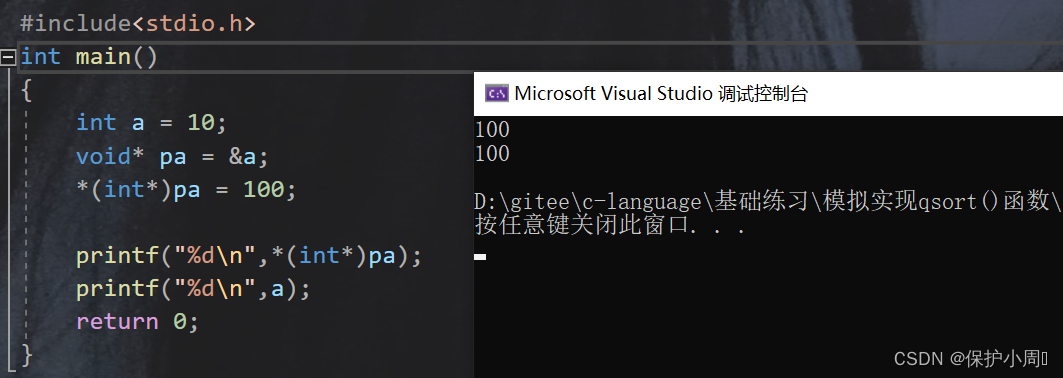Click the '*(int*)pa = 100;' line

click(186, 189)
